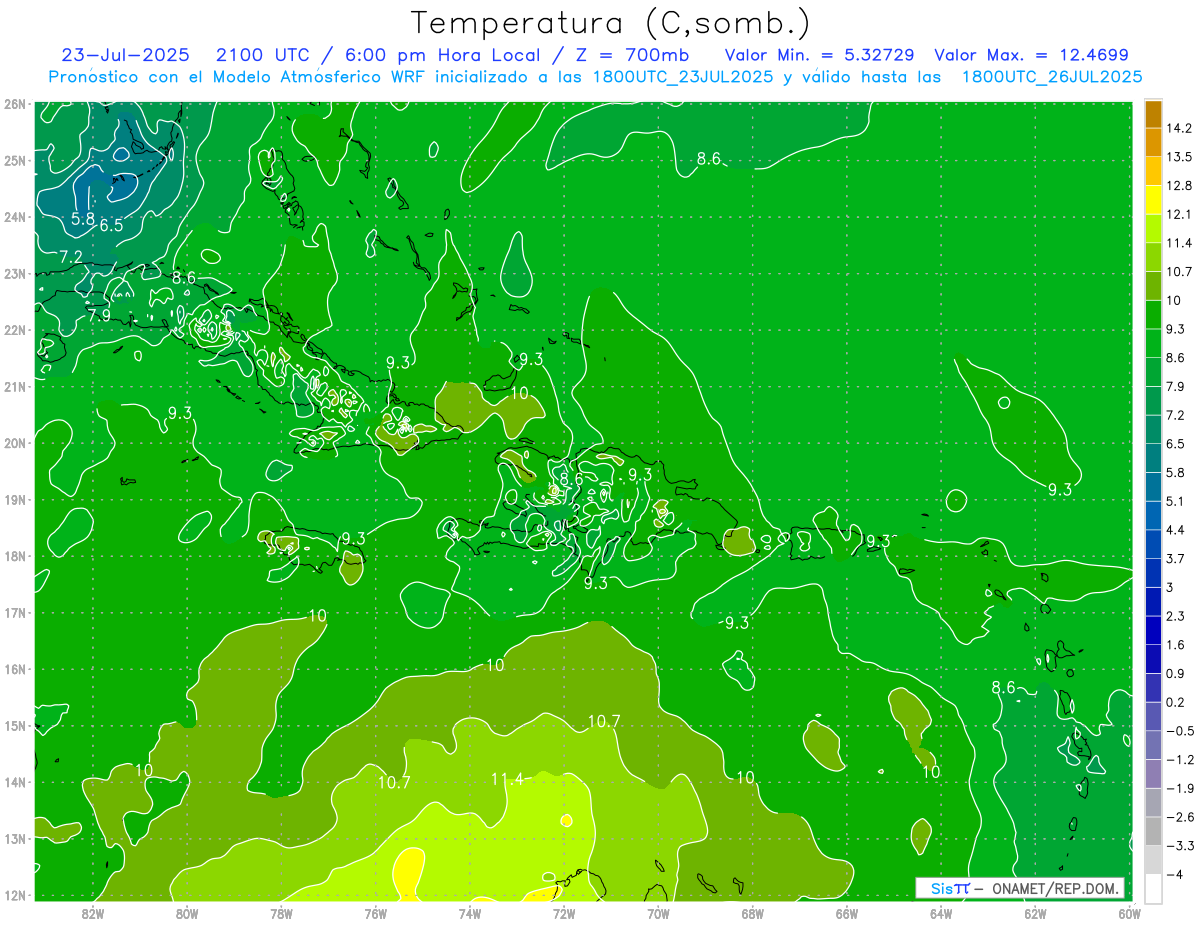Click the '7.9' contour label on the map

(99, 315)
